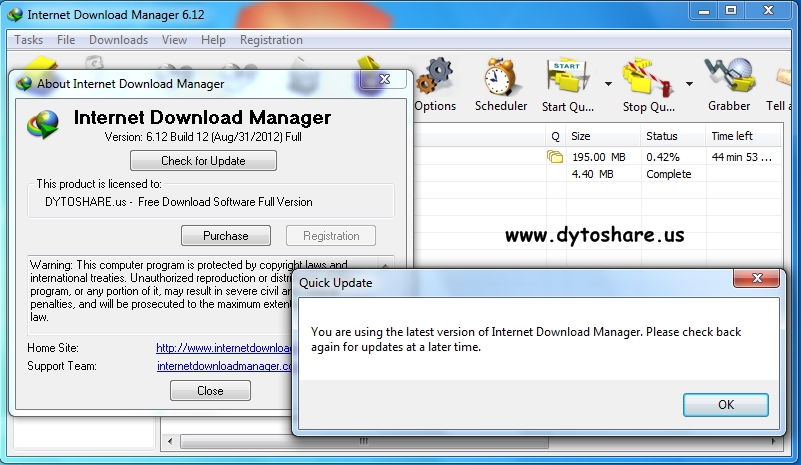Sort by Time left column header
The image size is (801, 465).
(743, 136)
